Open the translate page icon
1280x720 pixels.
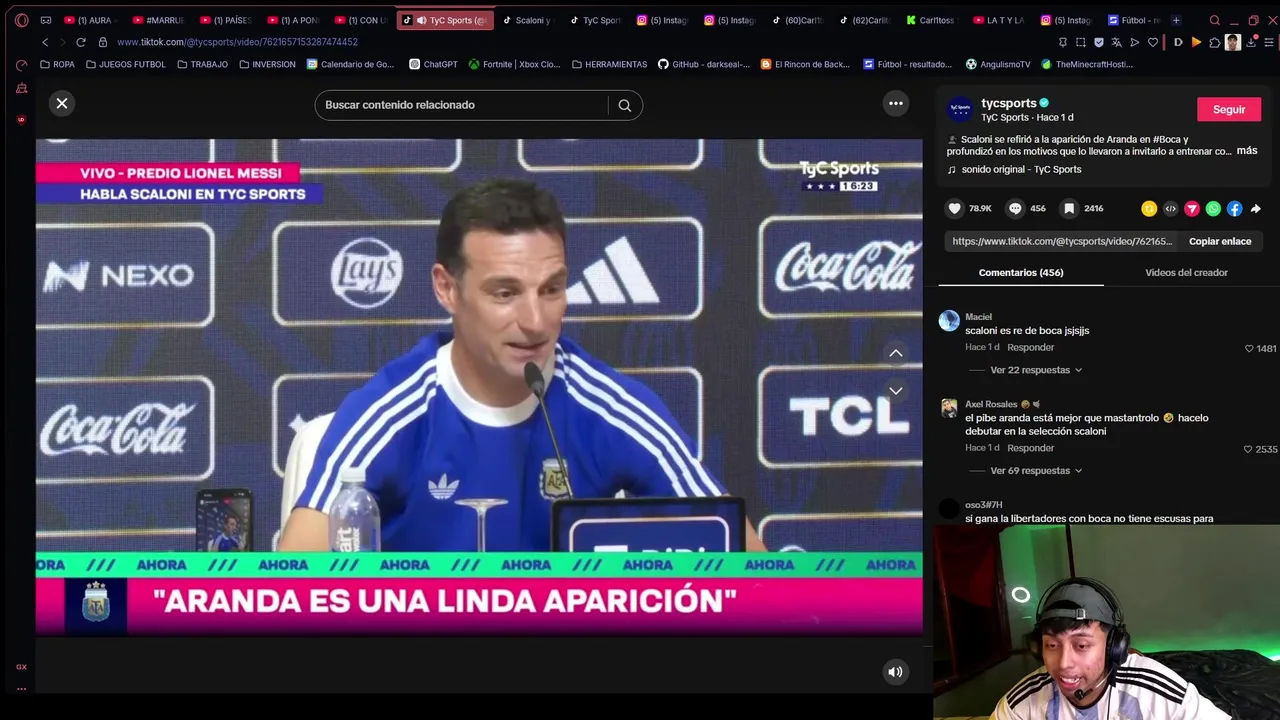point(1117,42)
